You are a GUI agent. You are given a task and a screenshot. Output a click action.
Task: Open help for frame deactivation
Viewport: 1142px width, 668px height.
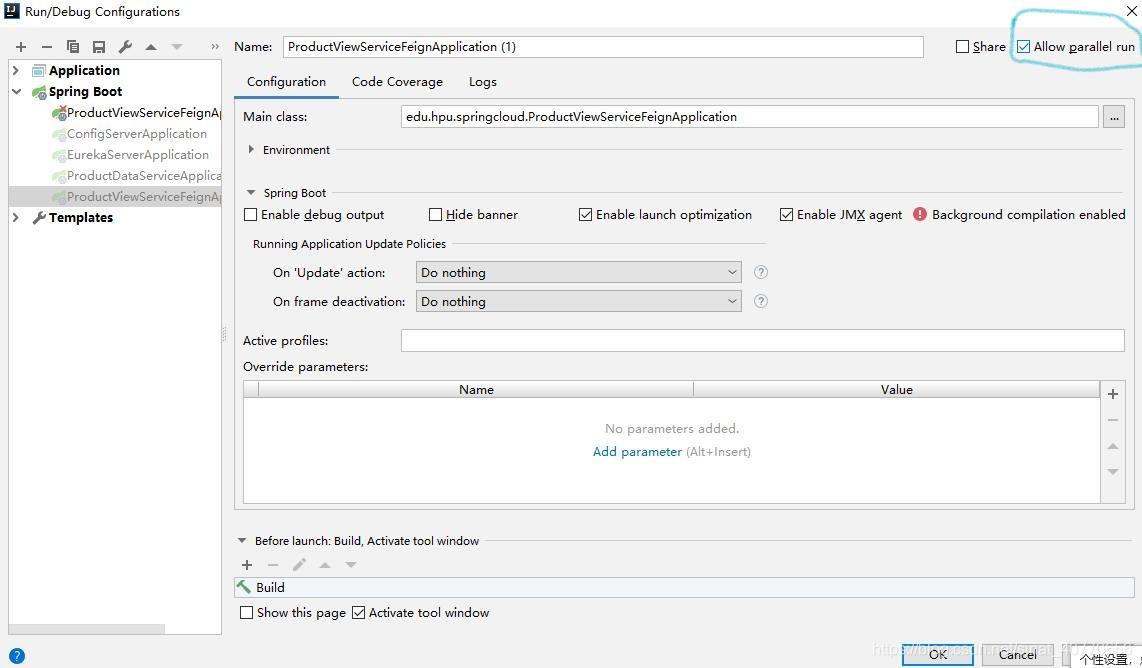pos(760,302)
